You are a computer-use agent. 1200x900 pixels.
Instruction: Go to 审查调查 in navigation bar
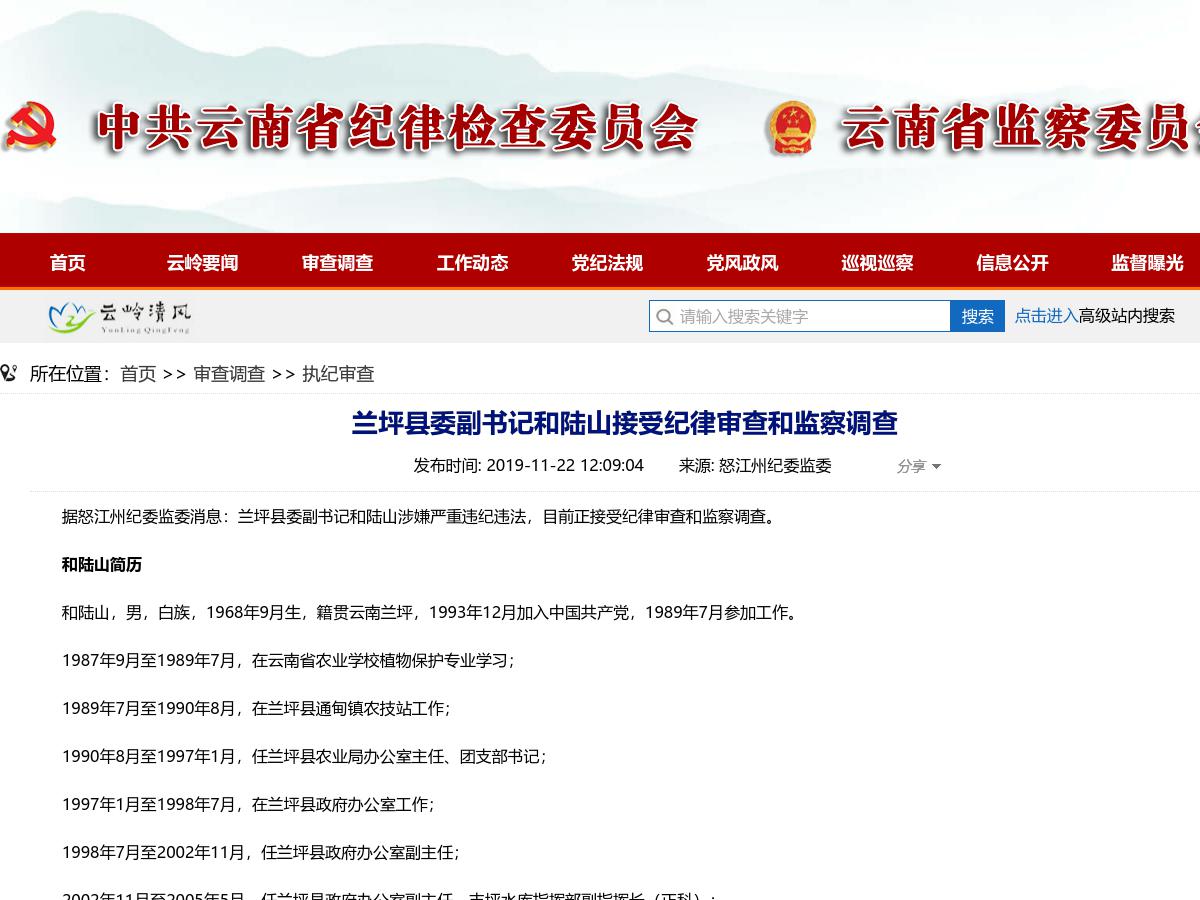point(337,263)
